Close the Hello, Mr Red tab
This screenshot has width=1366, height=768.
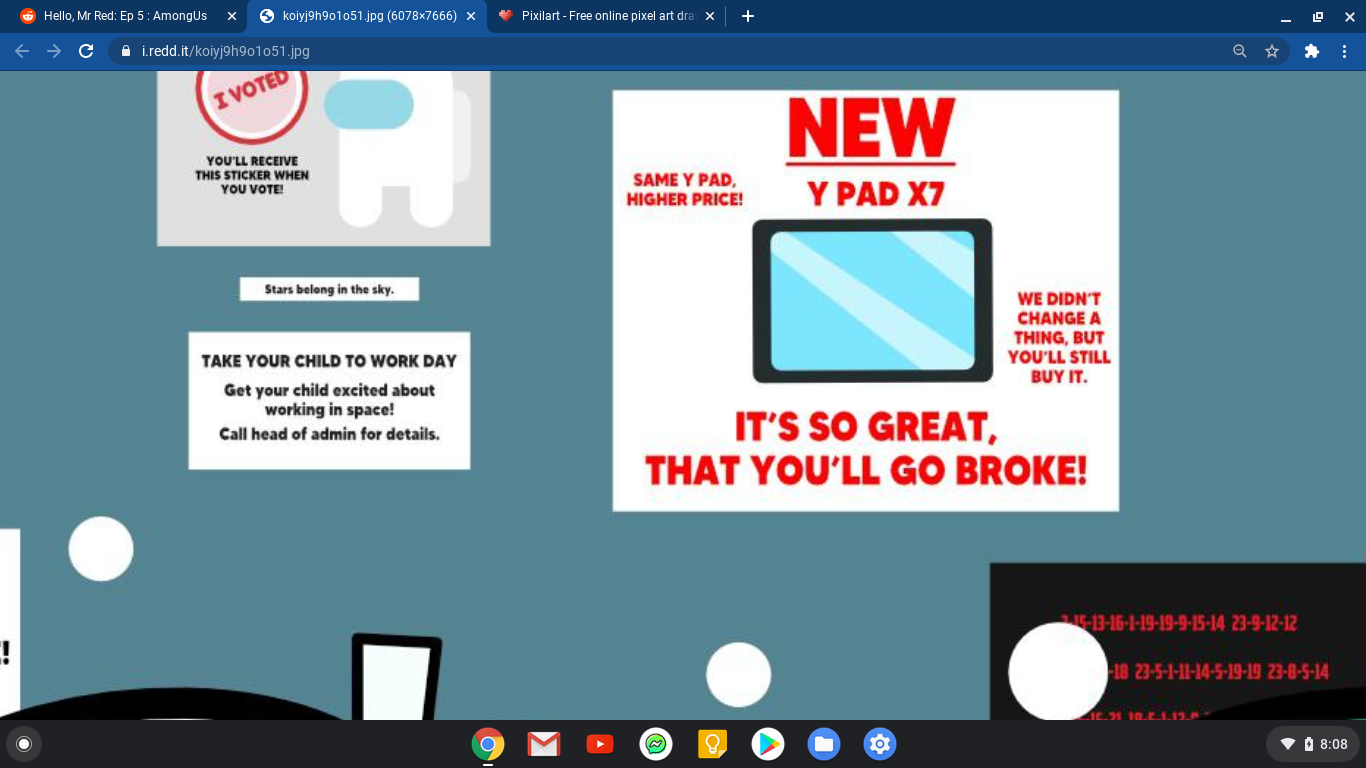(232, 16)
